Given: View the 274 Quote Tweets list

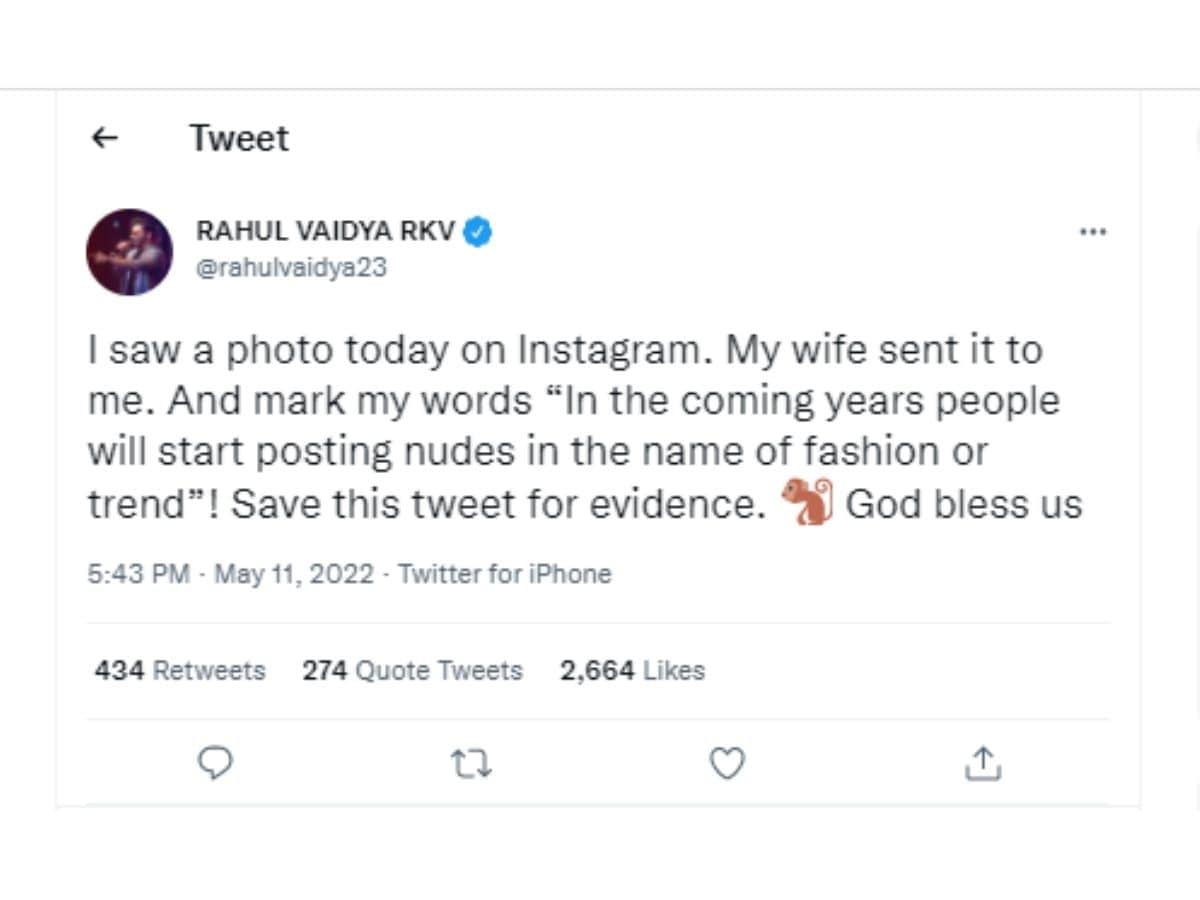Looking at the screenshot, I should click(413, 670).
